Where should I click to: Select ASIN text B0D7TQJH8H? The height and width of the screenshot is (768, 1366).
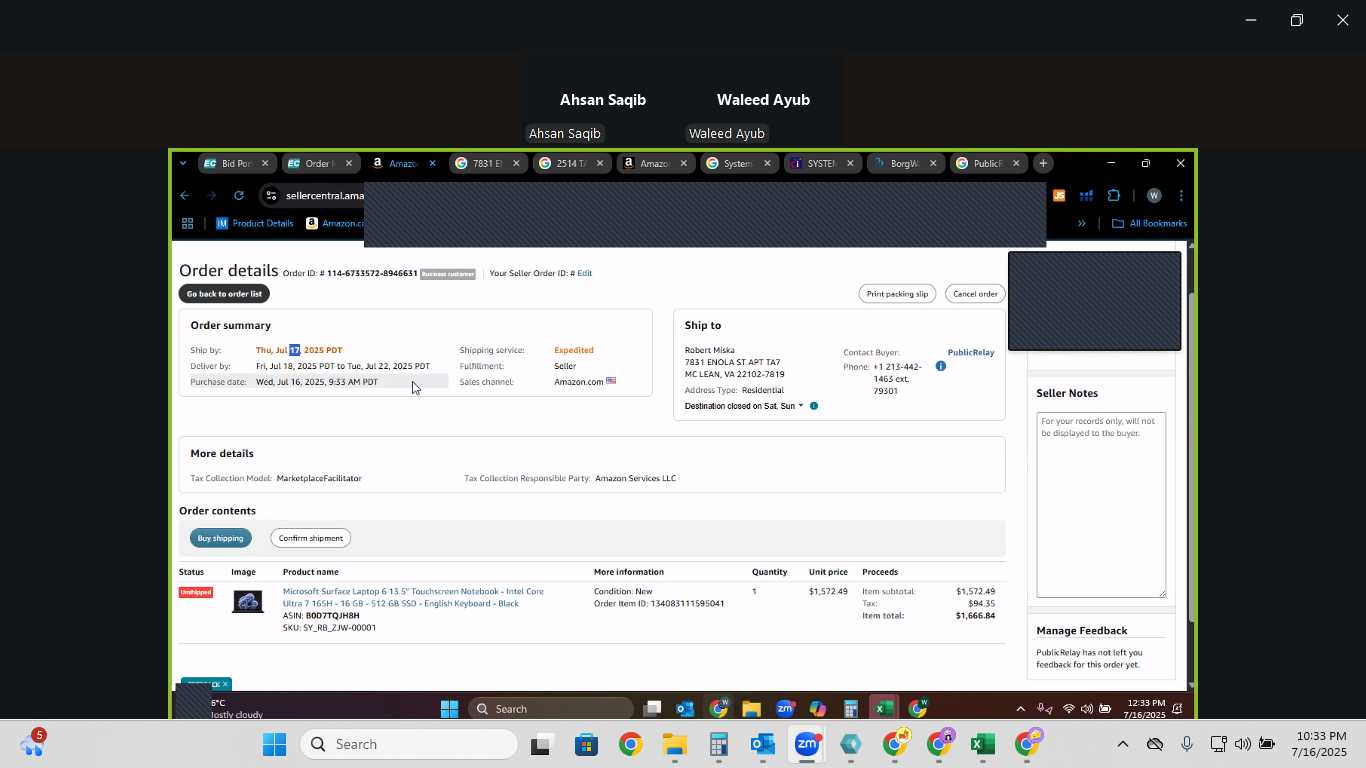point(332,616)
